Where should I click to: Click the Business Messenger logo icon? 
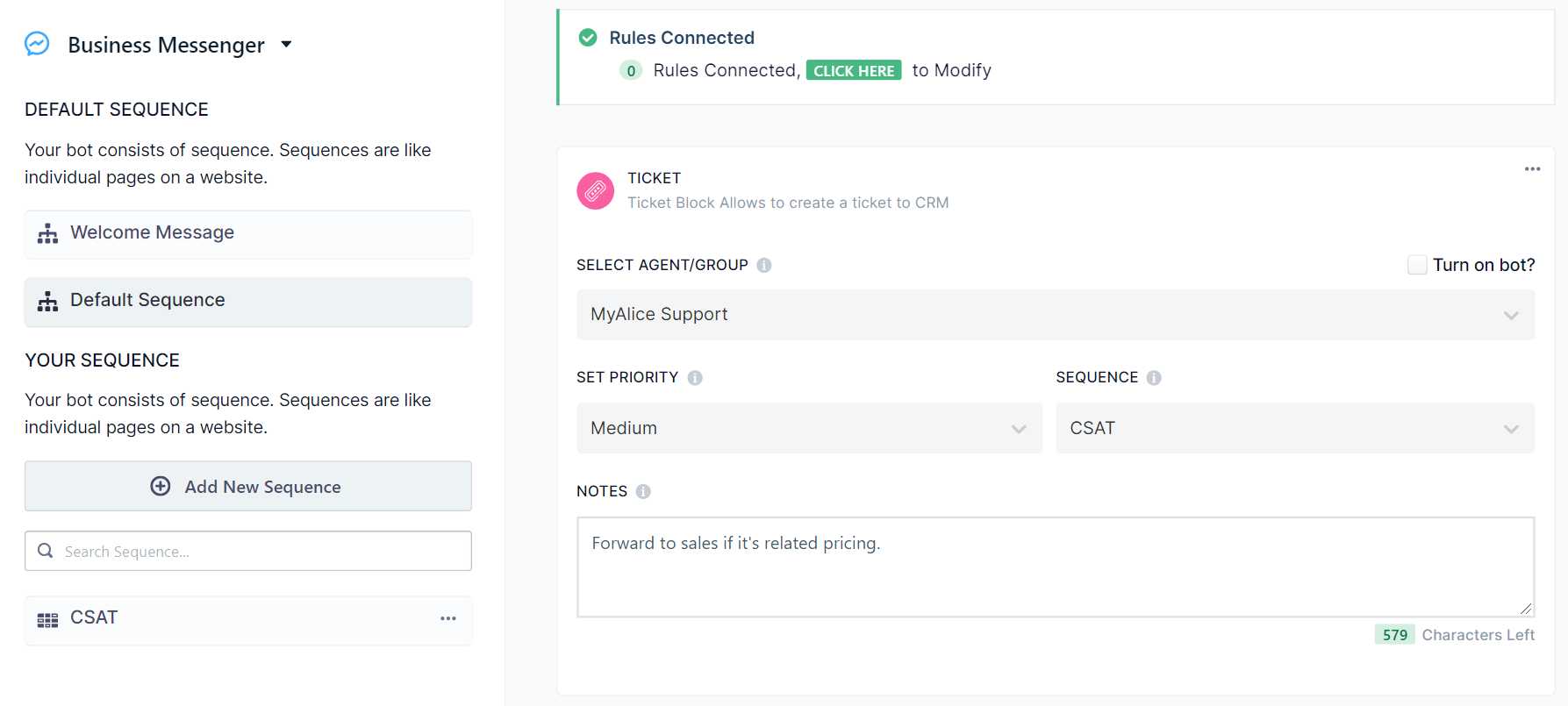point(37,44)
